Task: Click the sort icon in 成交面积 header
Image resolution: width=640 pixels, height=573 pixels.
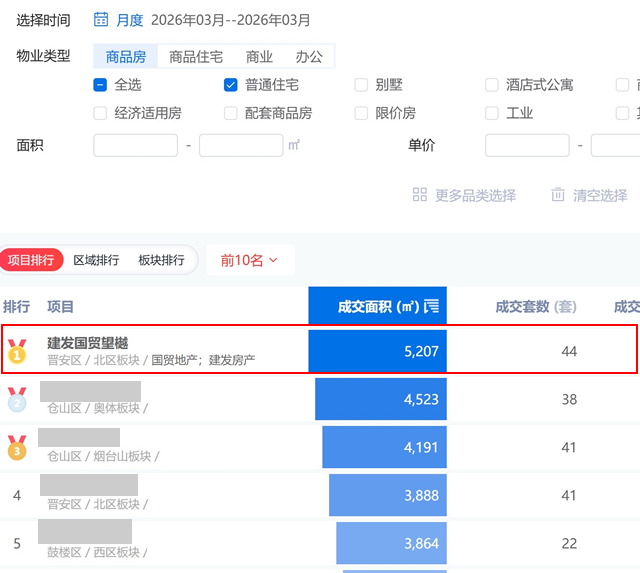Action: [431, 306]
